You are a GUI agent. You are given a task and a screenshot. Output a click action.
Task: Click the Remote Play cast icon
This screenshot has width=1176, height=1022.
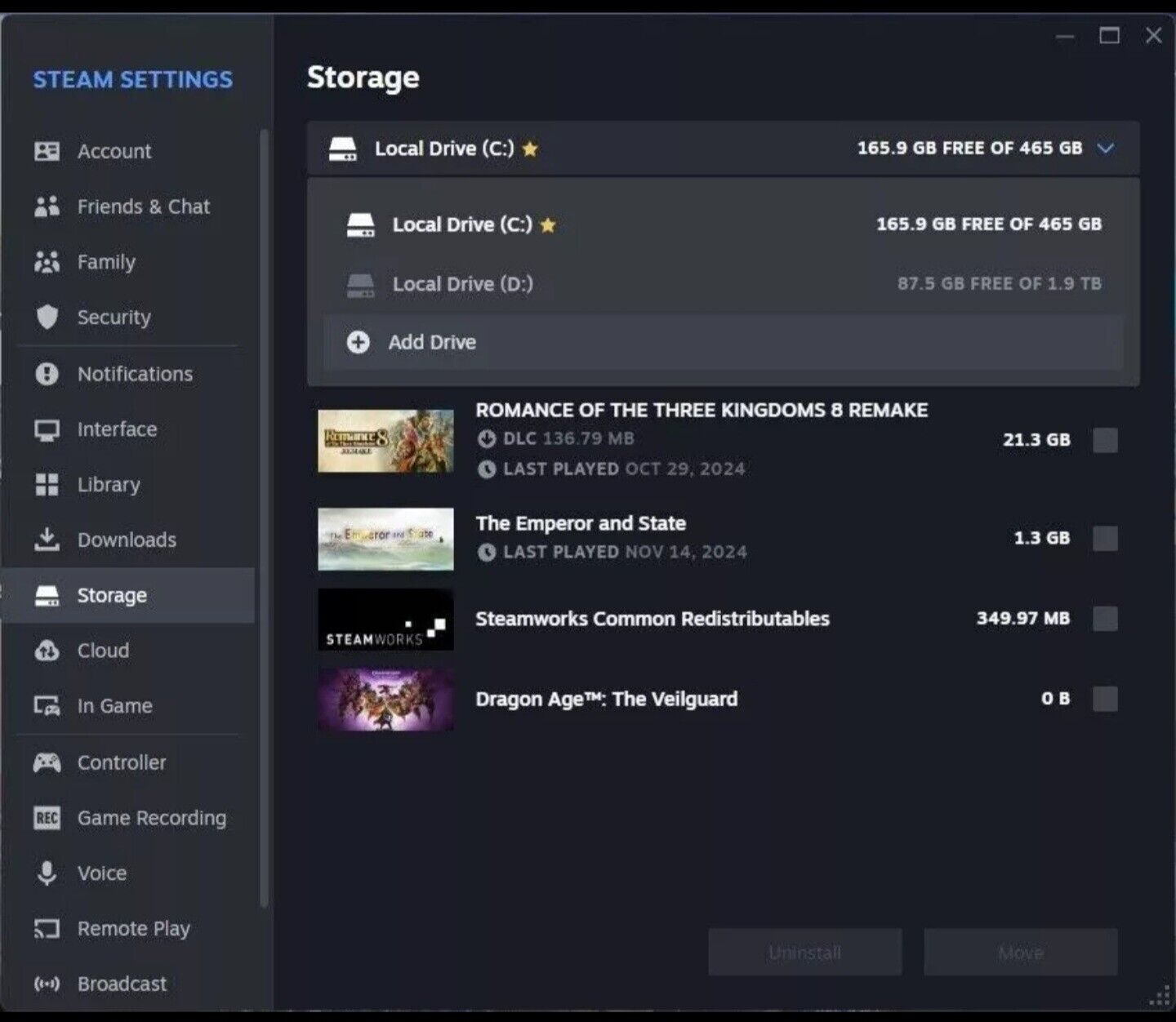[47, 929]
